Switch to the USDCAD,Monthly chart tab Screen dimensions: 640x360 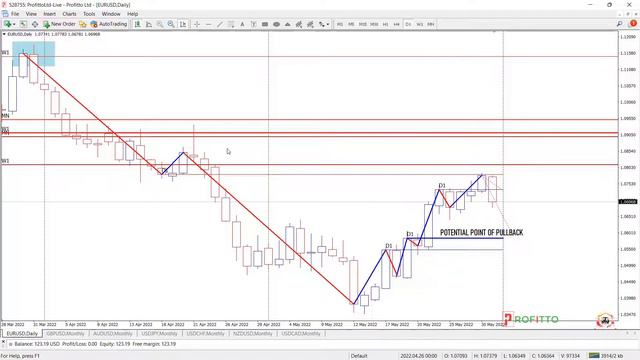[x=301, y=334]
